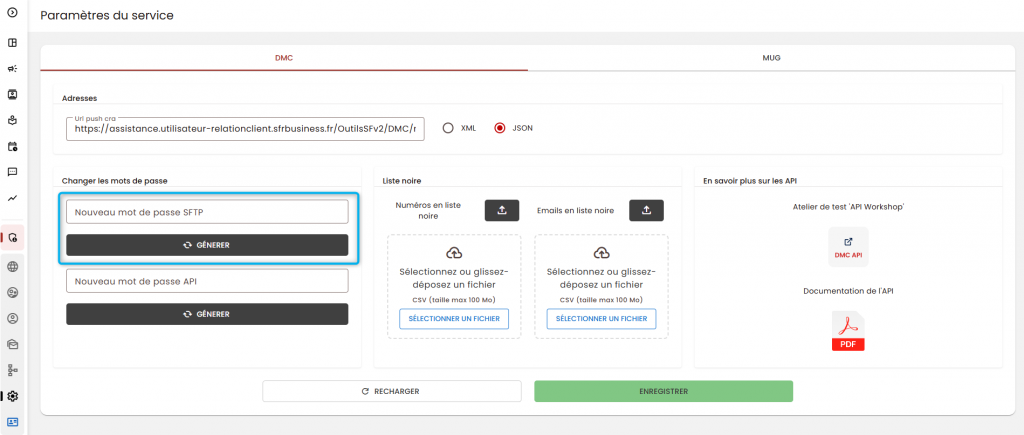Click SÉLECTIONNER UN FICHIER for blacklisted numbers
The height and width of the screenshot is (435, 1024).
(x=454, y=319)
